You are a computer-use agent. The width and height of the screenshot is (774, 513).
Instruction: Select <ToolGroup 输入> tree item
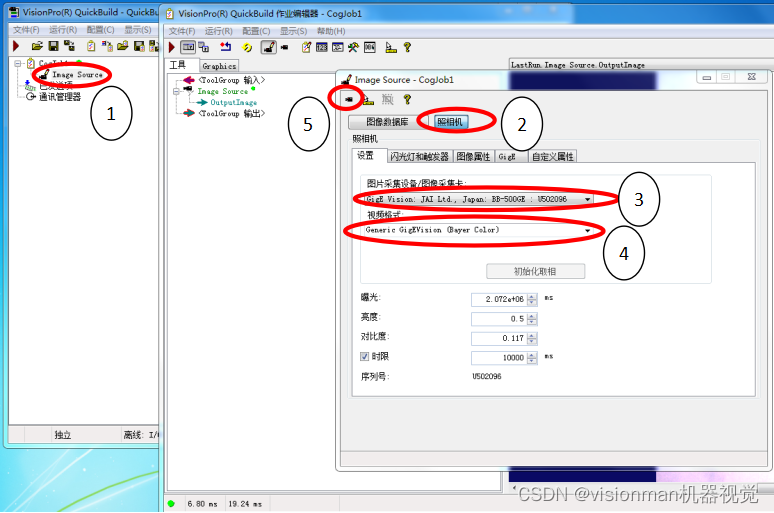click(232, 79)
